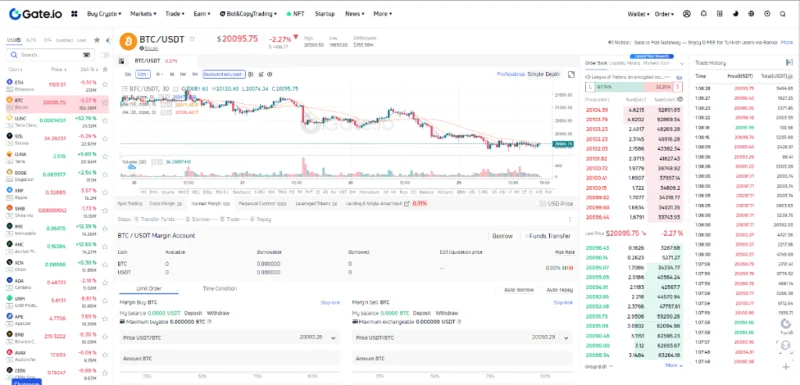Open buy Price USDT/BTC dropdown arrow
Screen dimensions: 800x385
(x=334, y=338)
